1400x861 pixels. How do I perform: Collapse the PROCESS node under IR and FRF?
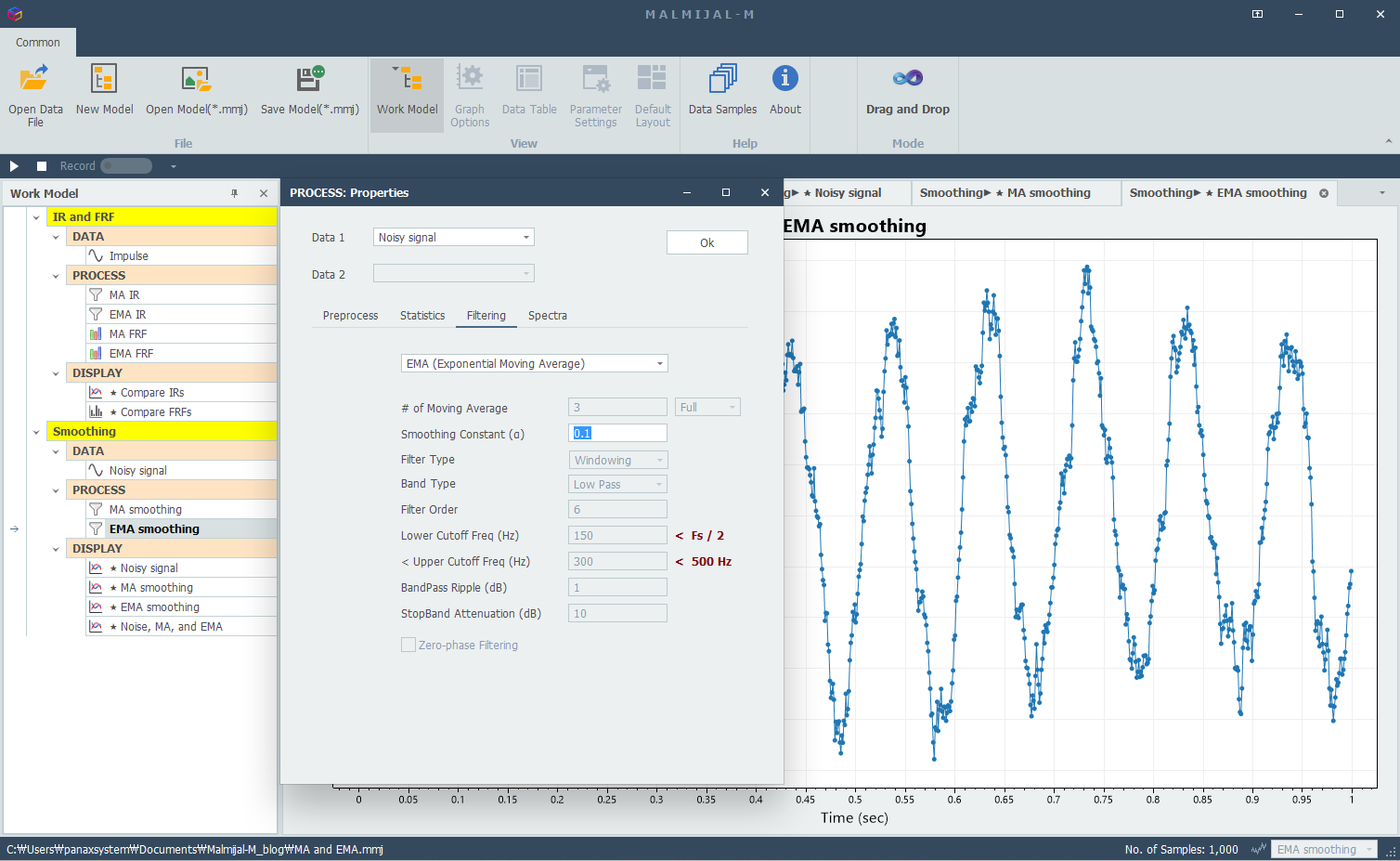pos(56,276)
